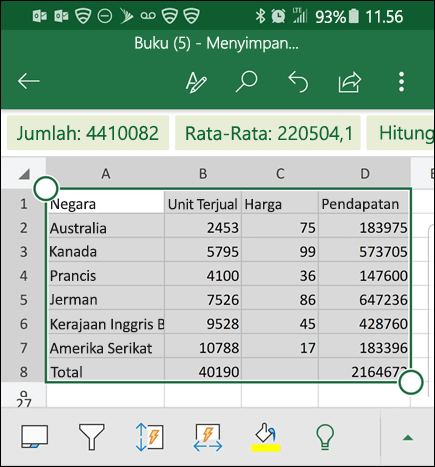Screen dimensions: 435x467
Task: Tap the column width autofit icon
Action: click(x=208, y=437)
